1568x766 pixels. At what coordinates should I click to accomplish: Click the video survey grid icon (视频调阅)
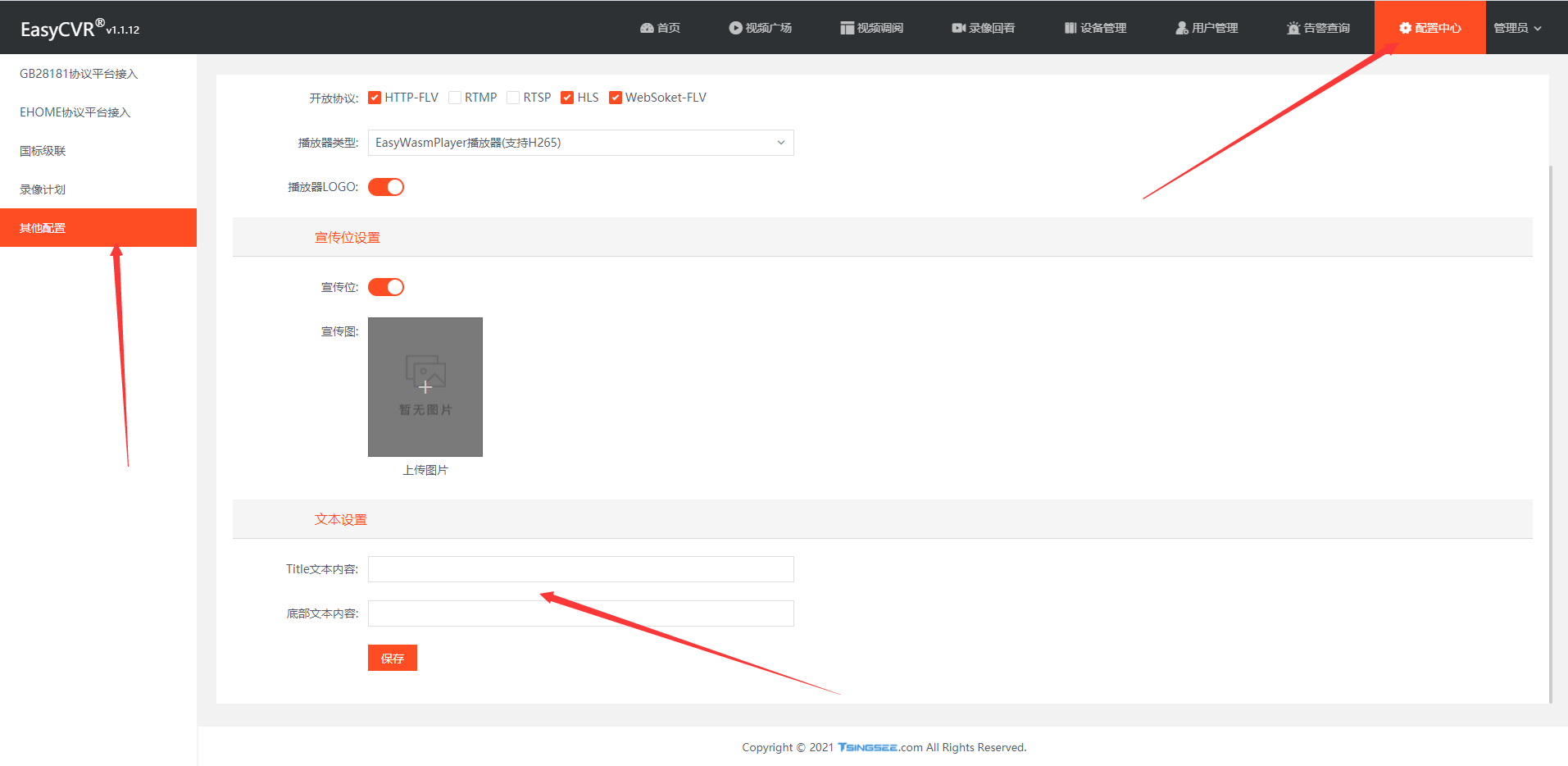pos(847,28)
